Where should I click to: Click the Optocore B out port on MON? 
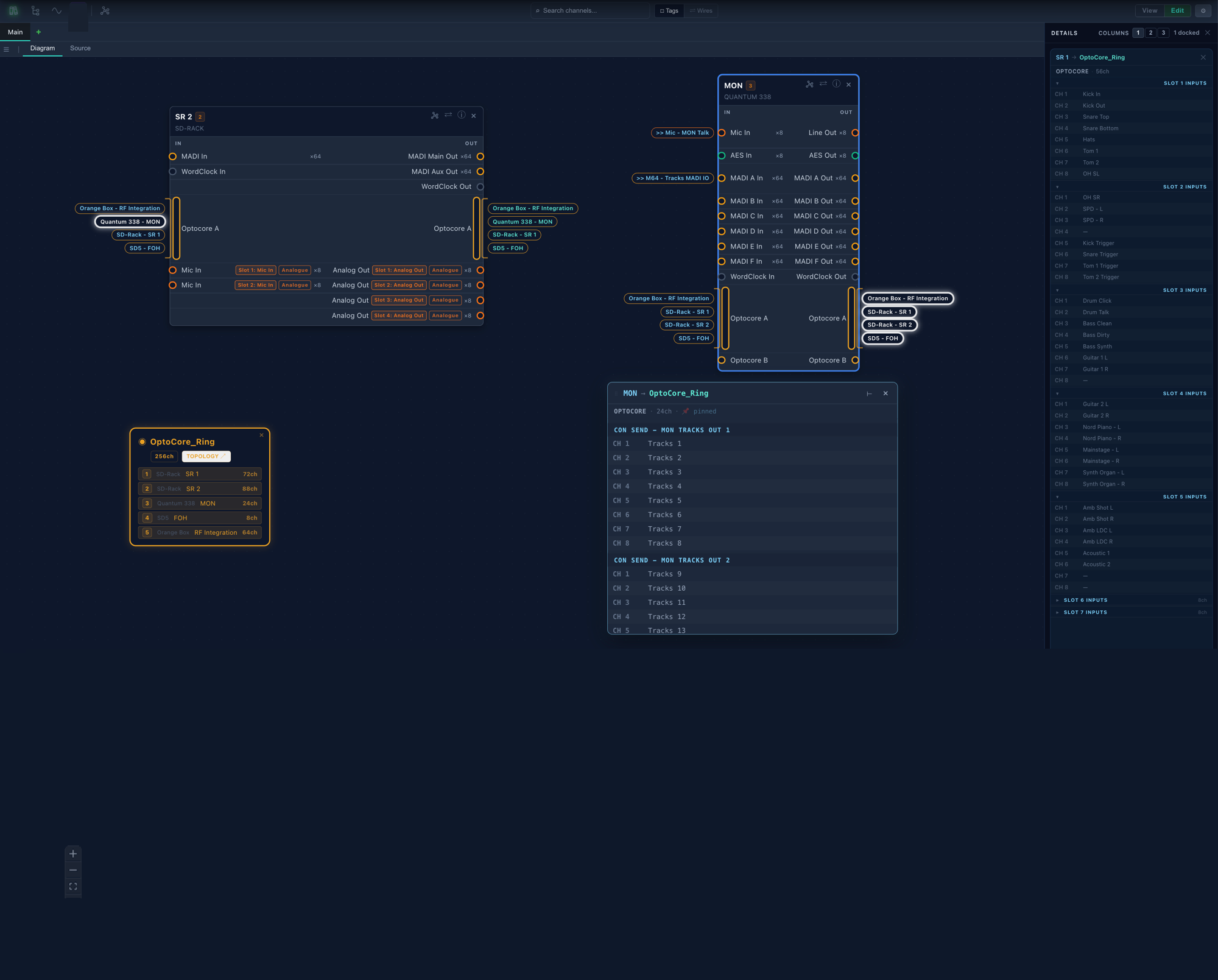point(855,361)
